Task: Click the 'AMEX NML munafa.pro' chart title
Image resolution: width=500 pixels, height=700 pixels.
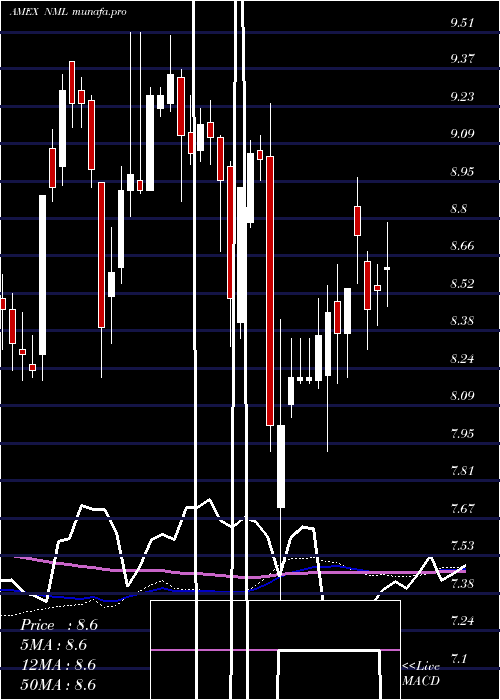Action: pyautogui.click(x=68, y=12)
